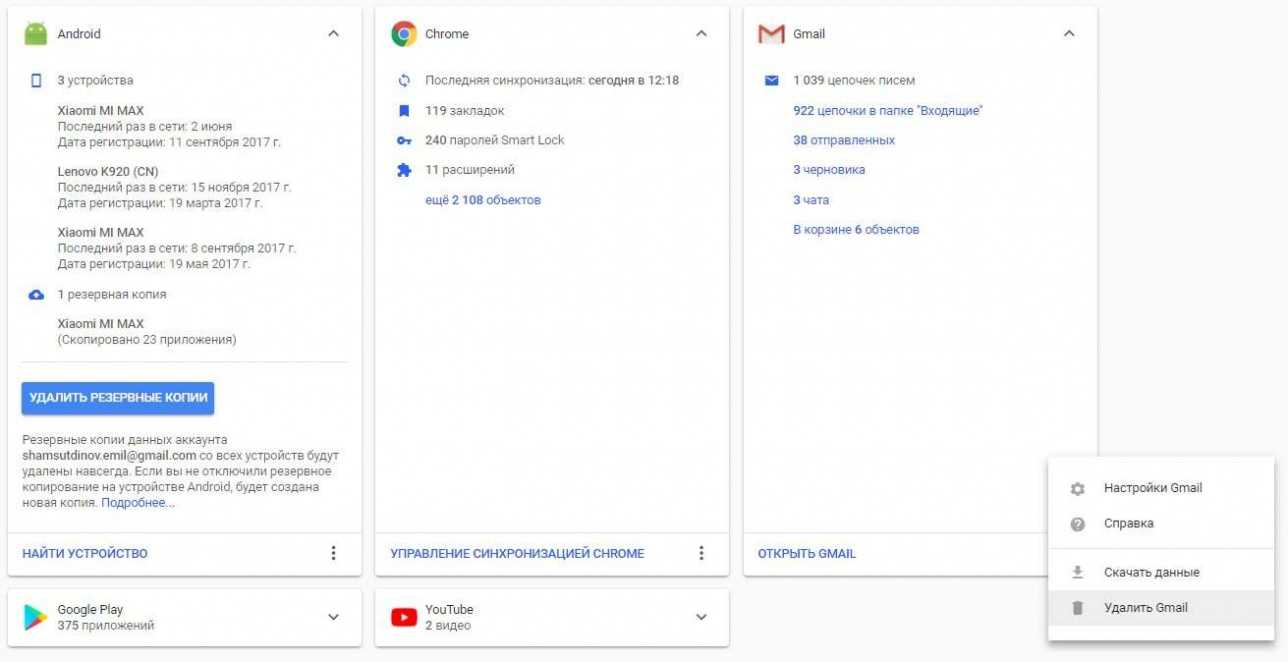Screen dimensions: 1288x662
Task: Click the ещё 2 108 объектов link
Action: (483, 200)
